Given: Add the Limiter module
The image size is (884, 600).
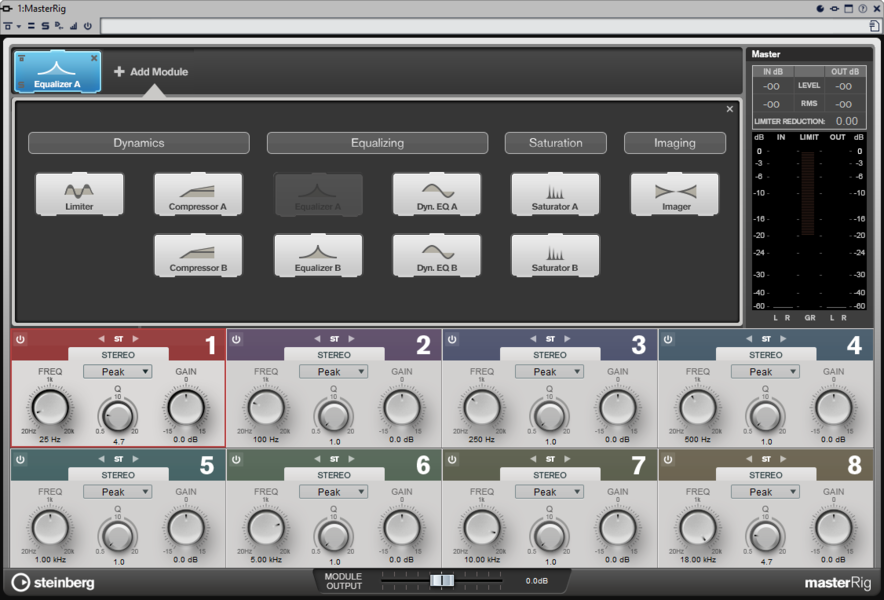Looking at the screenshot, I should point(79,195).
